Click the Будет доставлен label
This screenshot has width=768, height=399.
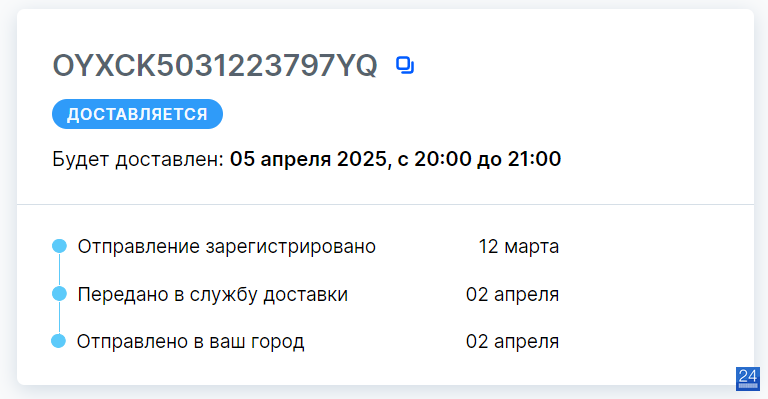[x=138, y=159]
